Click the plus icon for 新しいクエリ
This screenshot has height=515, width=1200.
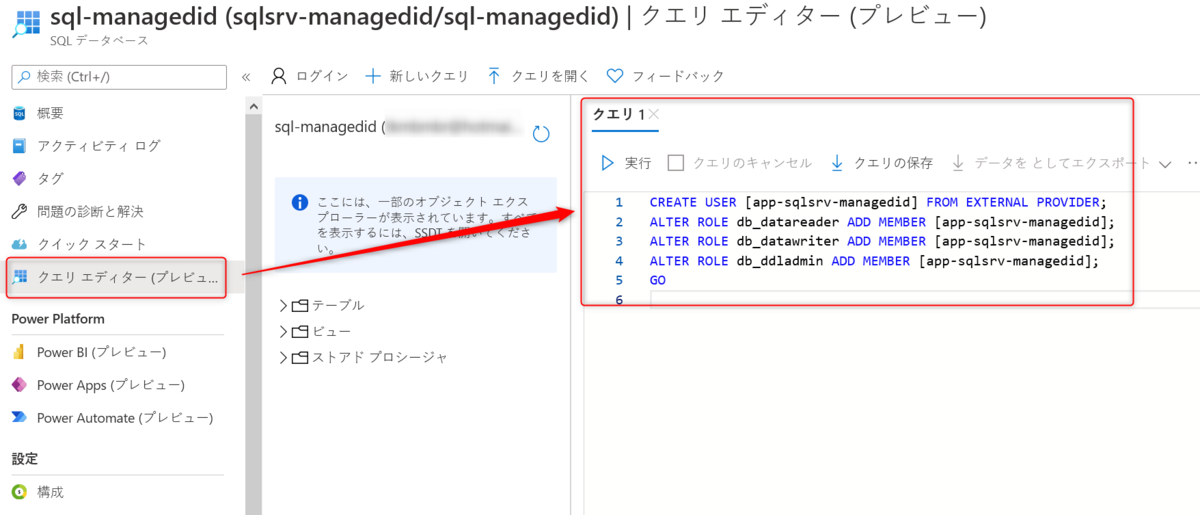[x=373, y=76]
